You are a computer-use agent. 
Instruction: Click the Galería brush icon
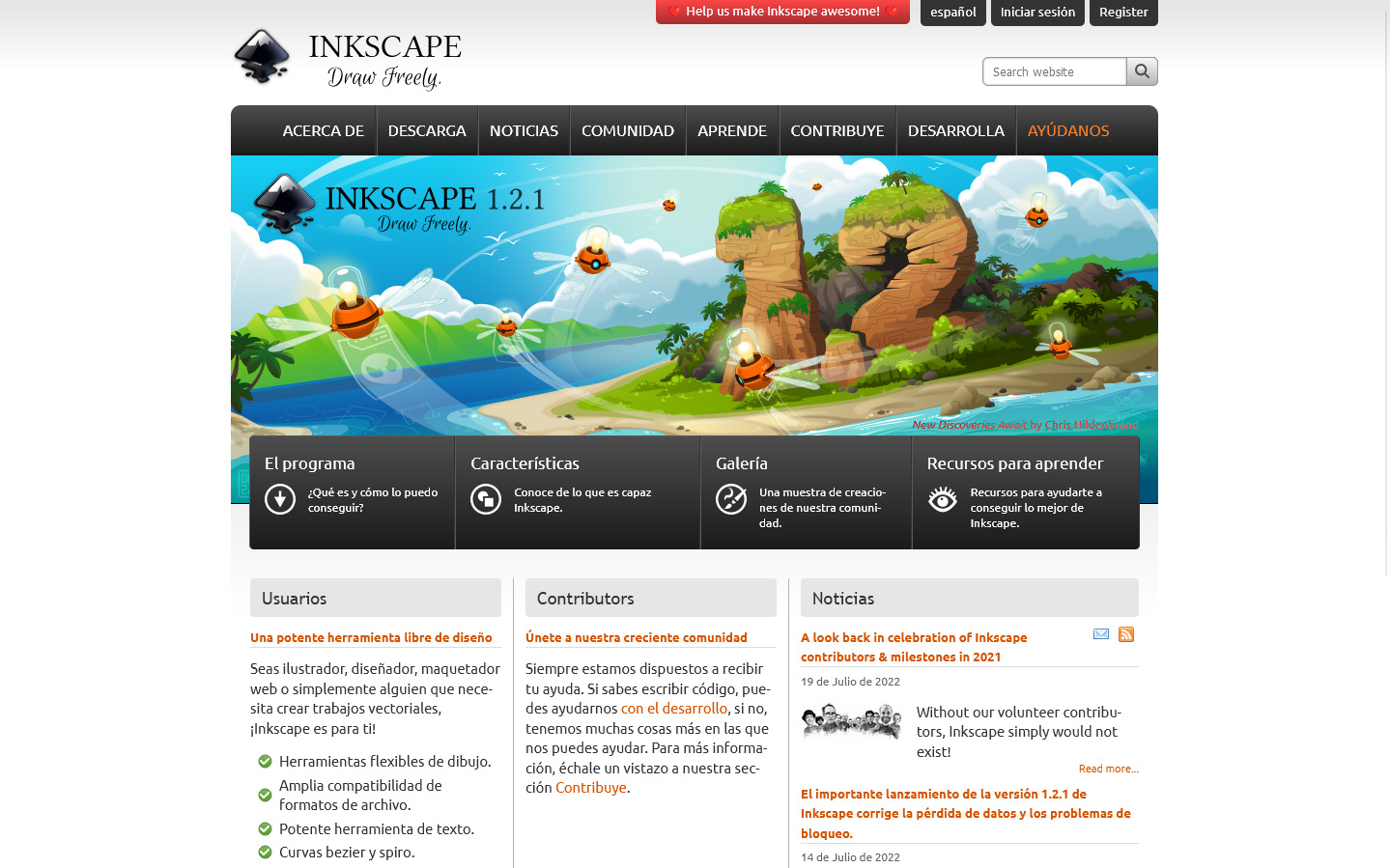point(731,499)
